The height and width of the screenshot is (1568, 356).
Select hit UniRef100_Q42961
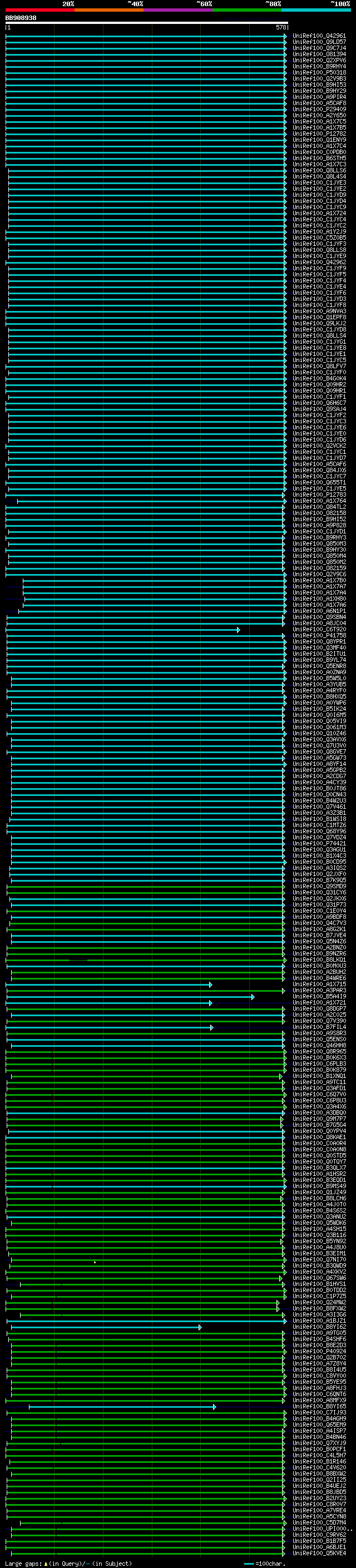(319, 36)
